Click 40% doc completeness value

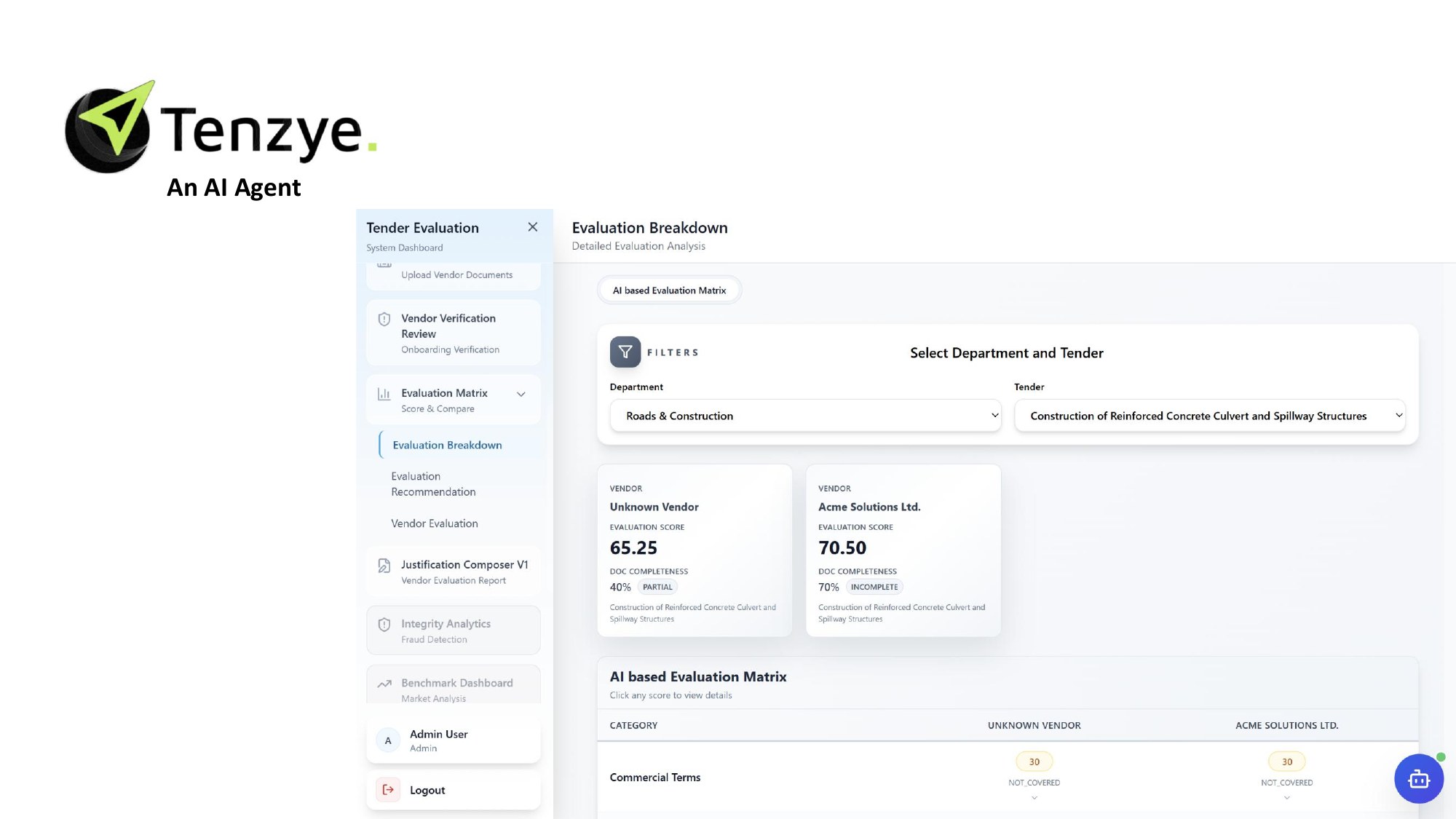pyautogui.click(x=620, y=587)
